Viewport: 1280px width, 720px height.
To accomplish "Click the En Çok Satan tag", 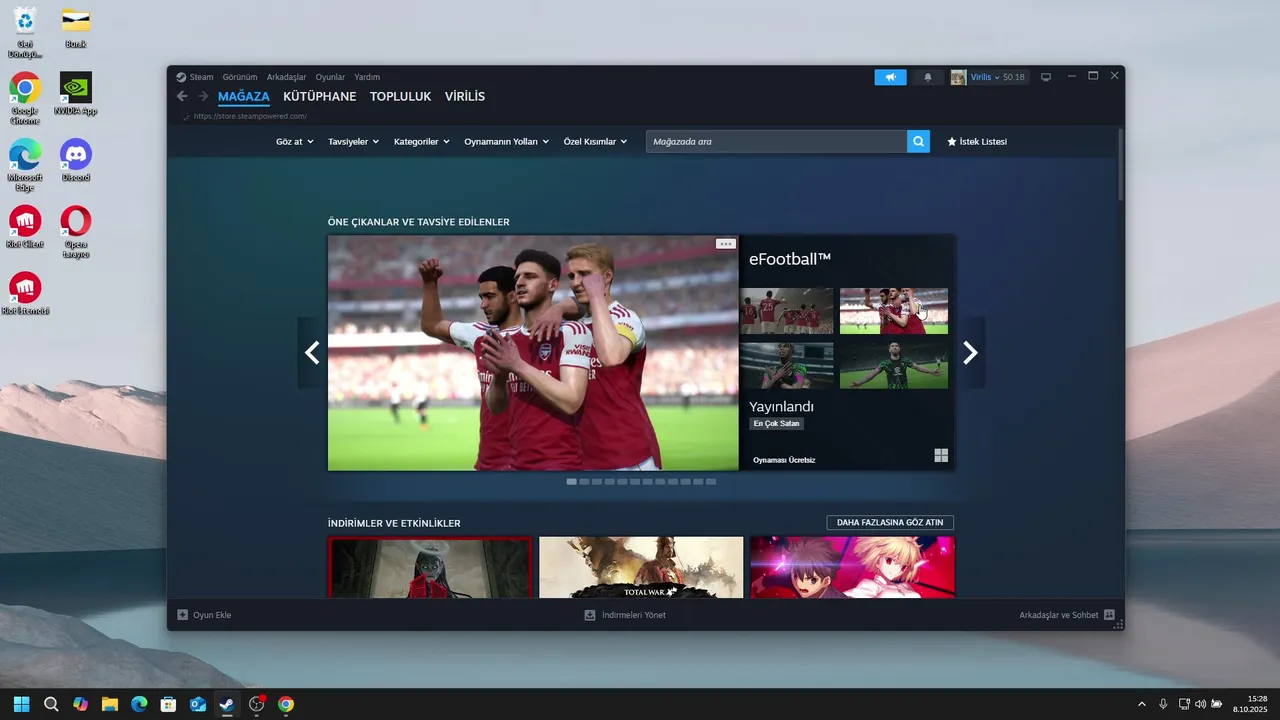I will coord(777,423).
